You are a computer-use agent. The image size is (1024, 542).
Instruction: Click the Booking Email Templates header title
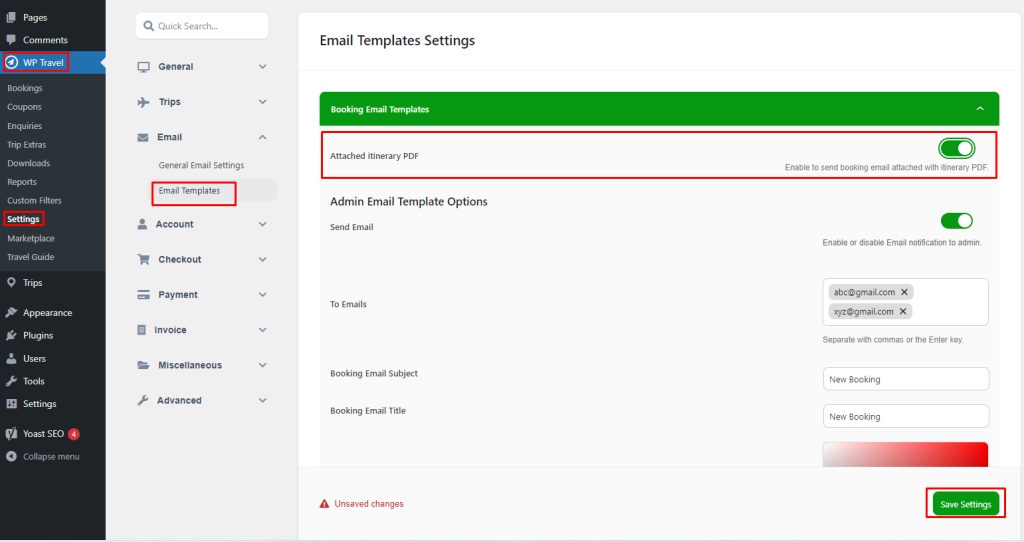coord(379,110)
